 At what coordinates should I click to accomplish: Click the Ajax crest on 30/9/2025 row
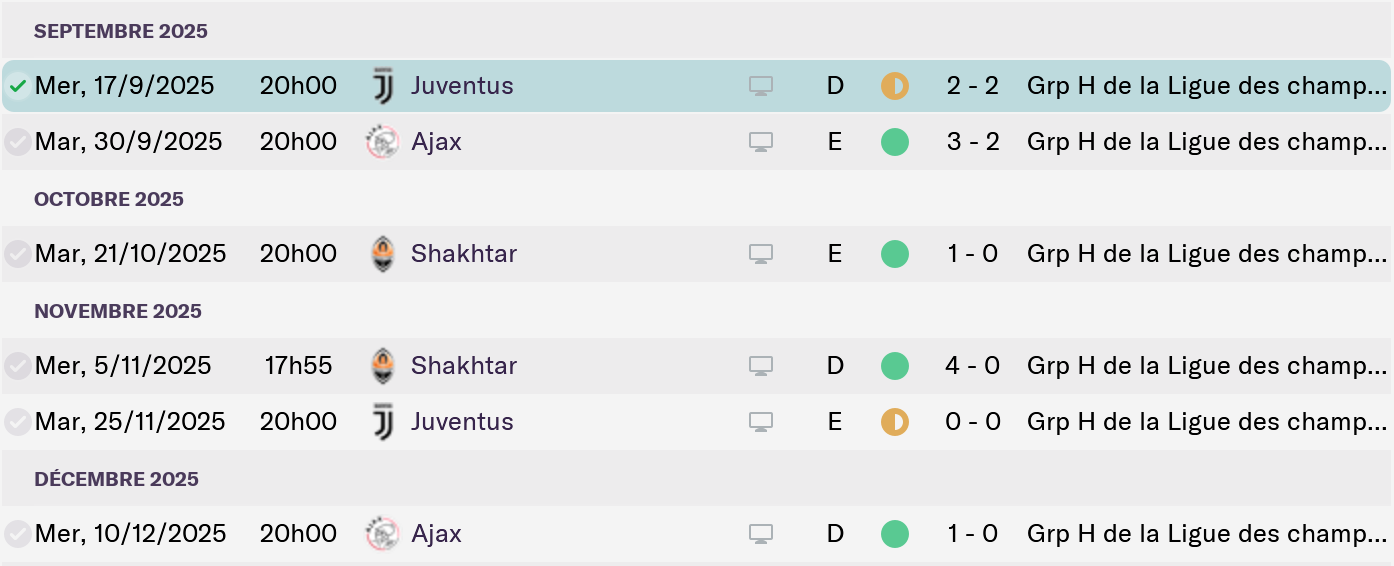click(383, 142)
